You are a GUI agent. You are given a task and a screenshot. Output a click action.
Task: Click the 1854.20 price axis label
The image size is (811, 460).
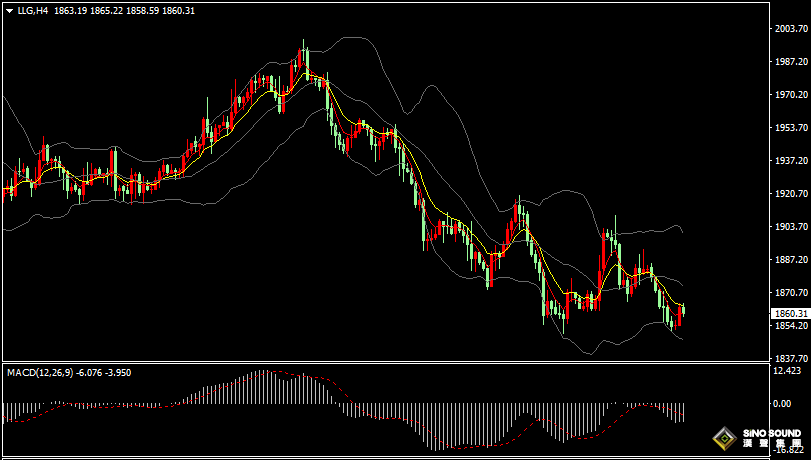point(791,325)
